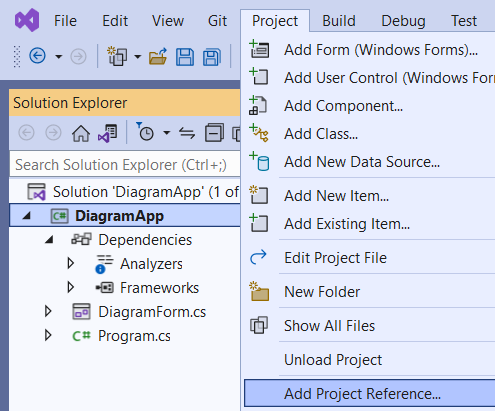The height and width of the screenshot is (411, 495).
Task: Click the Navigate Backward arrow in toolbar
Action: [37, 56]
